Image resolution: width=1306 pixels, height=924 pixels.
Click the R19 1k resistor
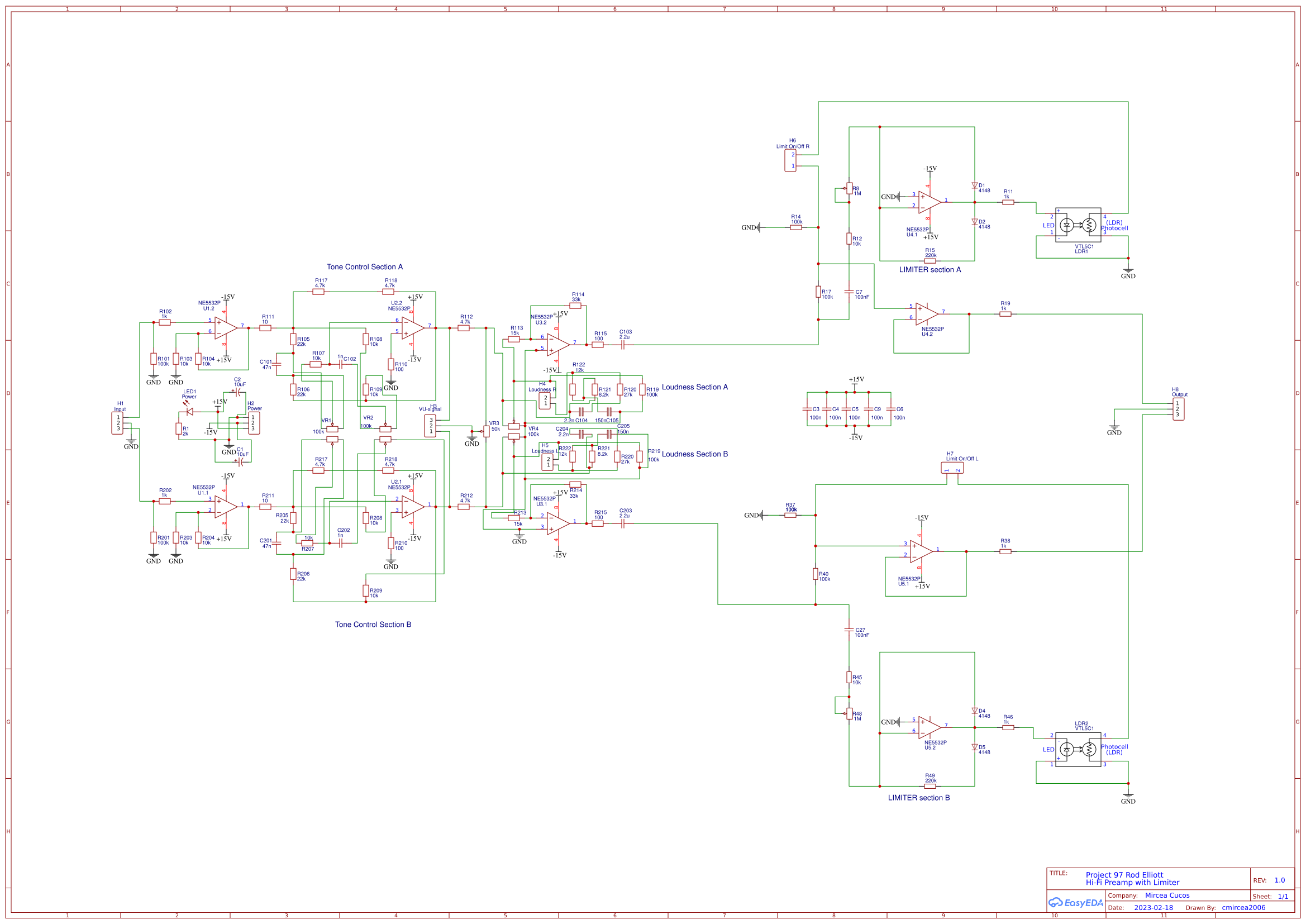(1005, 314)
